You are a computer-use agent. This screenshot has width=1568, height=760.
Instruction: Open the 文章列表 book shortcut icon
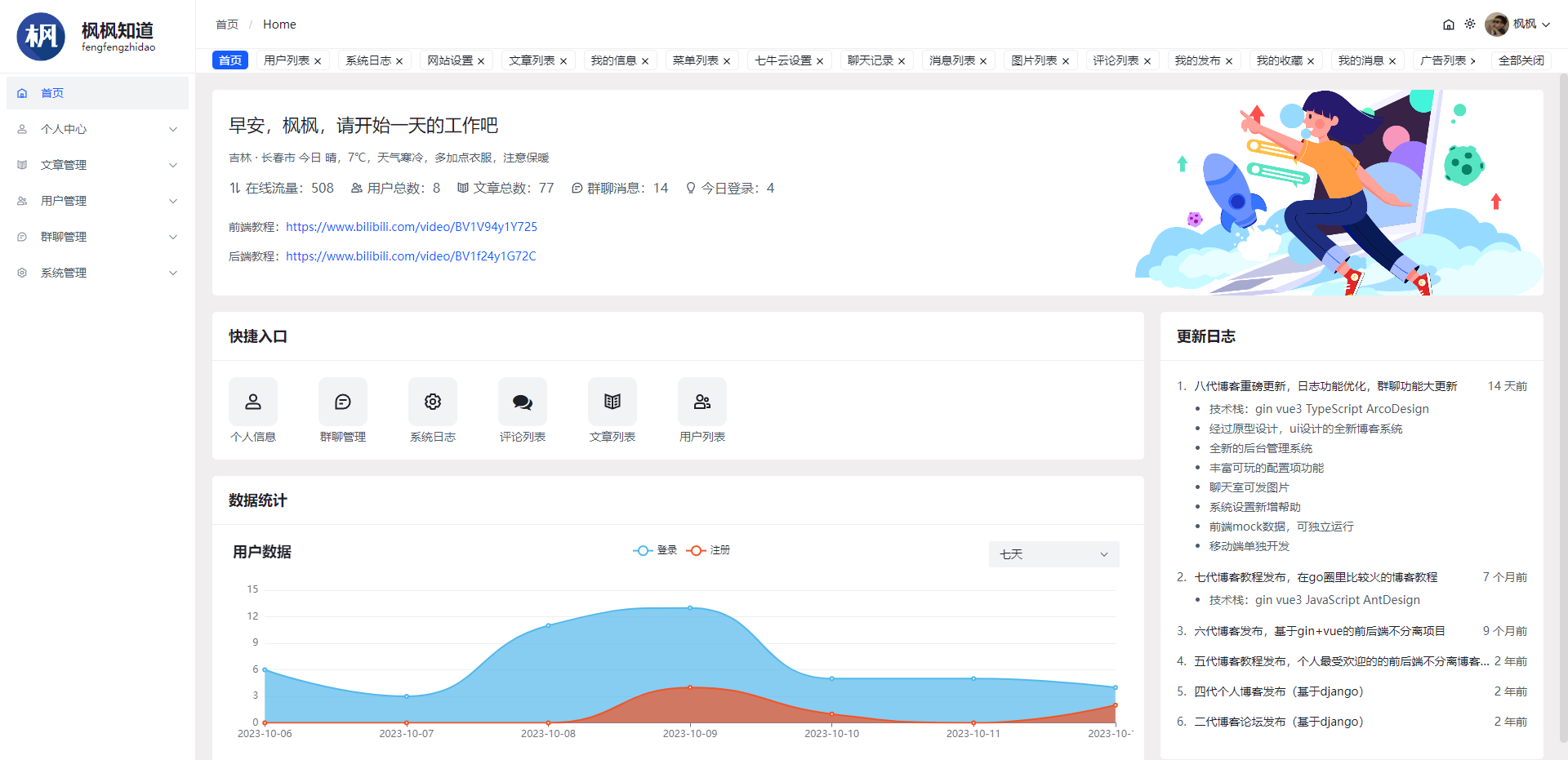point(612,402)
